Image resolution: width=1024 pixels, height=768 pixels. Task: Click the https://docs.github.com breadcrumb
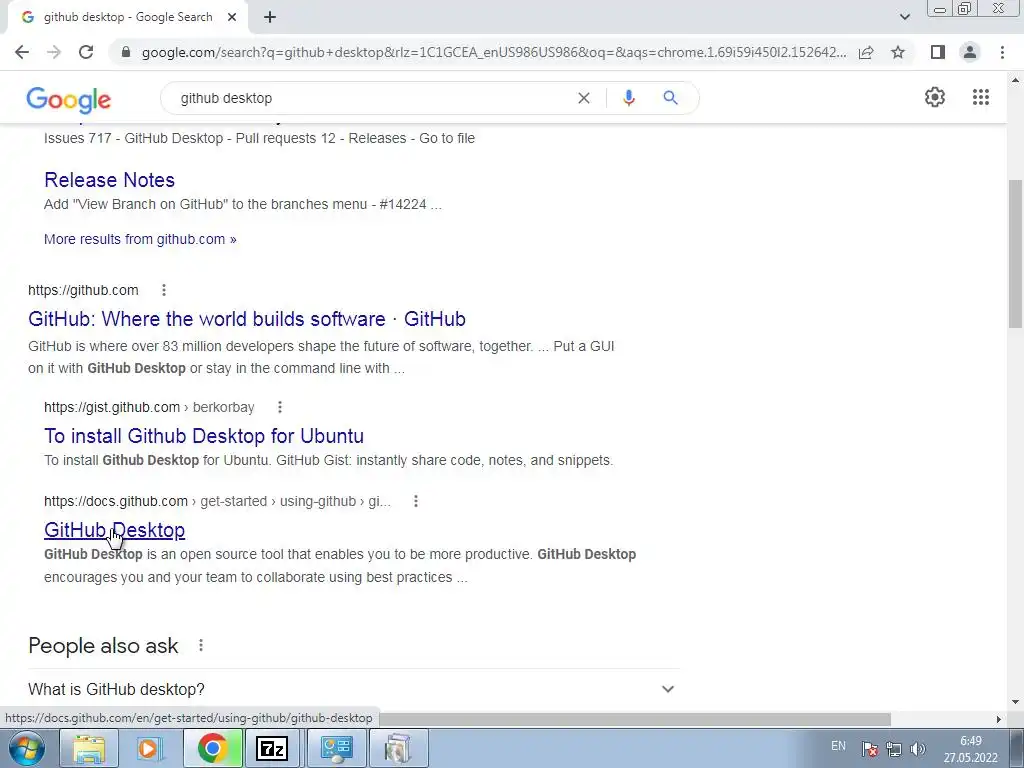pyautogui.click(x=217, y=501)
